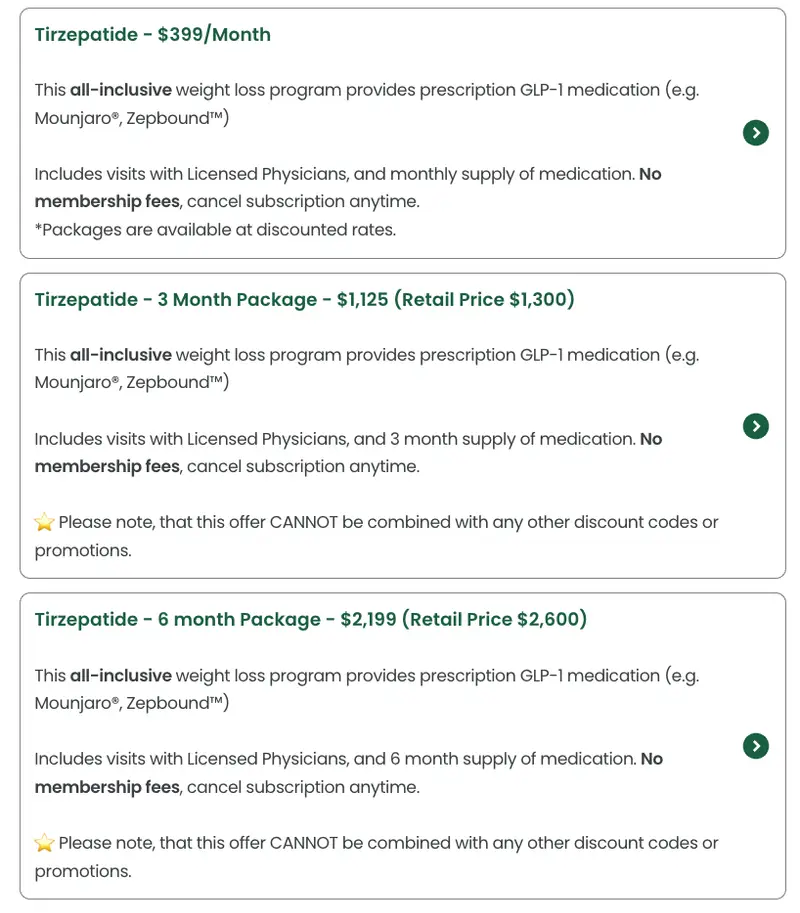Click green arrow on 6 month Package card
The height and width of the screenshot is (913, 800).
coord(756,746)
